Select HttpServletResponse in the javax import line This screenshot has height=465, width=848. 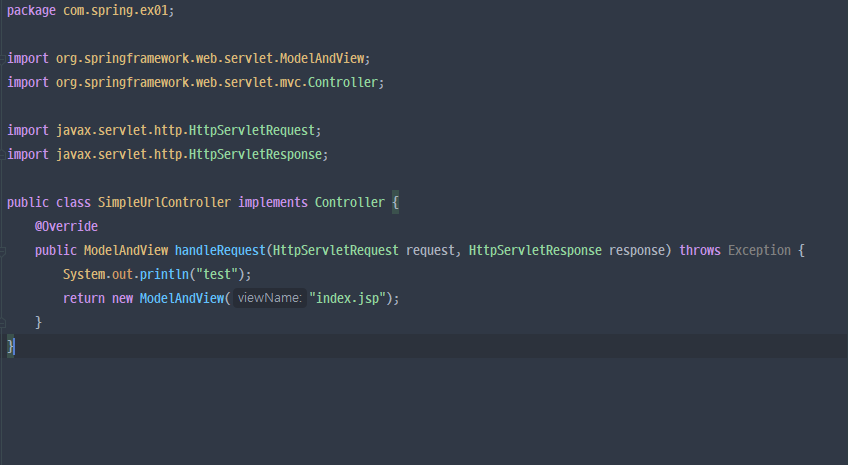[255, 154]
